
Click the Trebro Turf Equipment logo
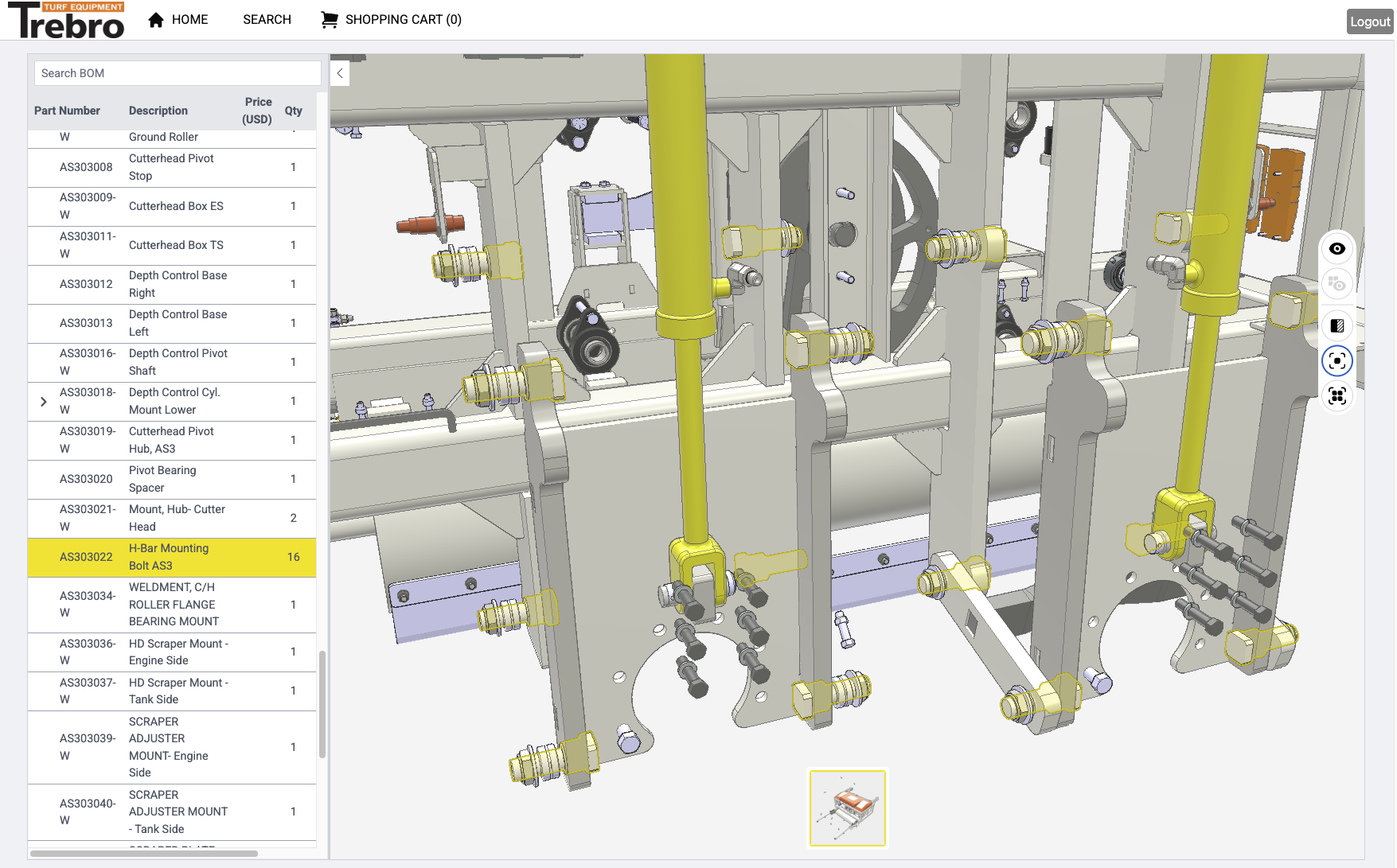[67, 21]
